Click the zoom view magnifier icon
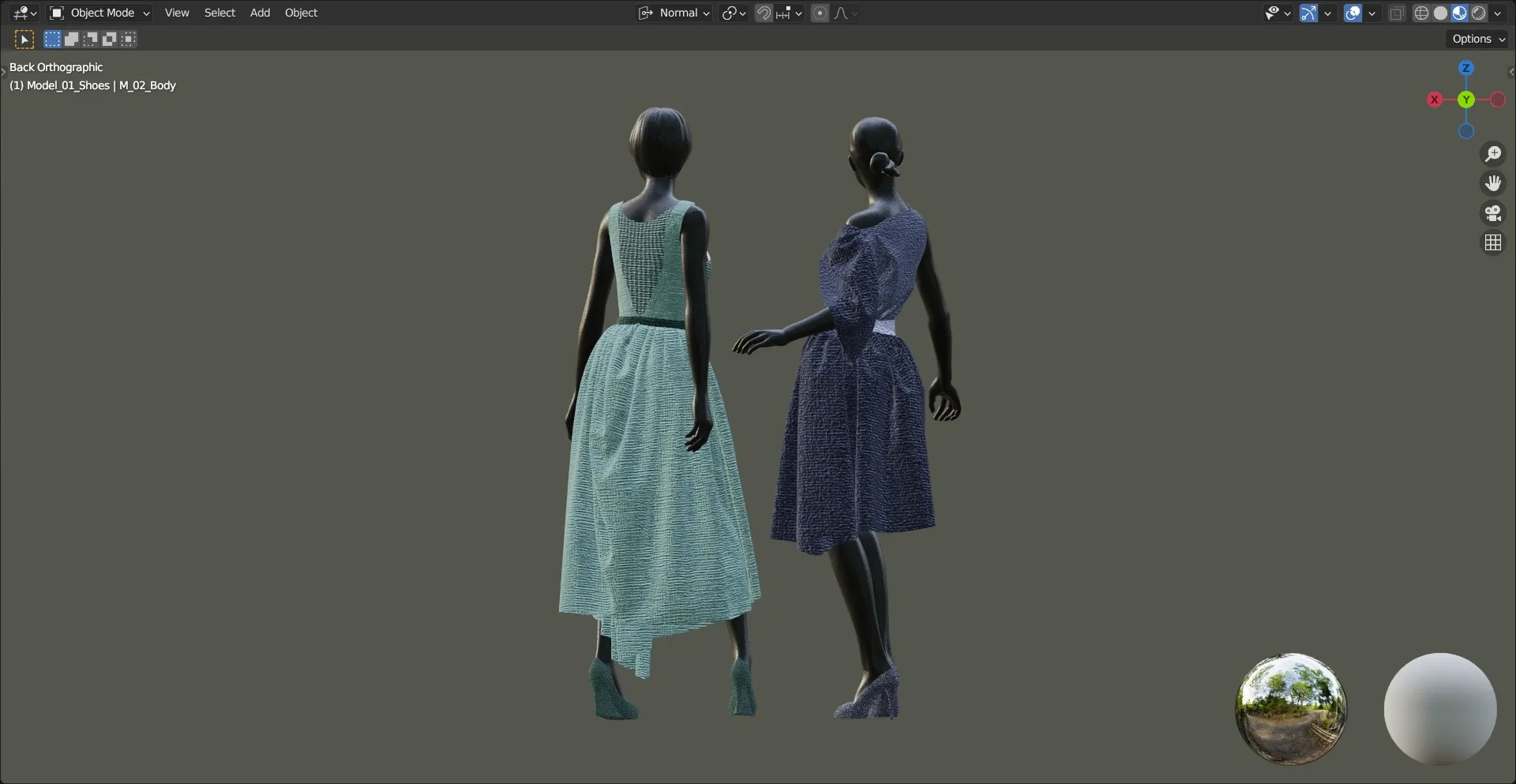The image size is (1516, 784). tap(1492, 153)
